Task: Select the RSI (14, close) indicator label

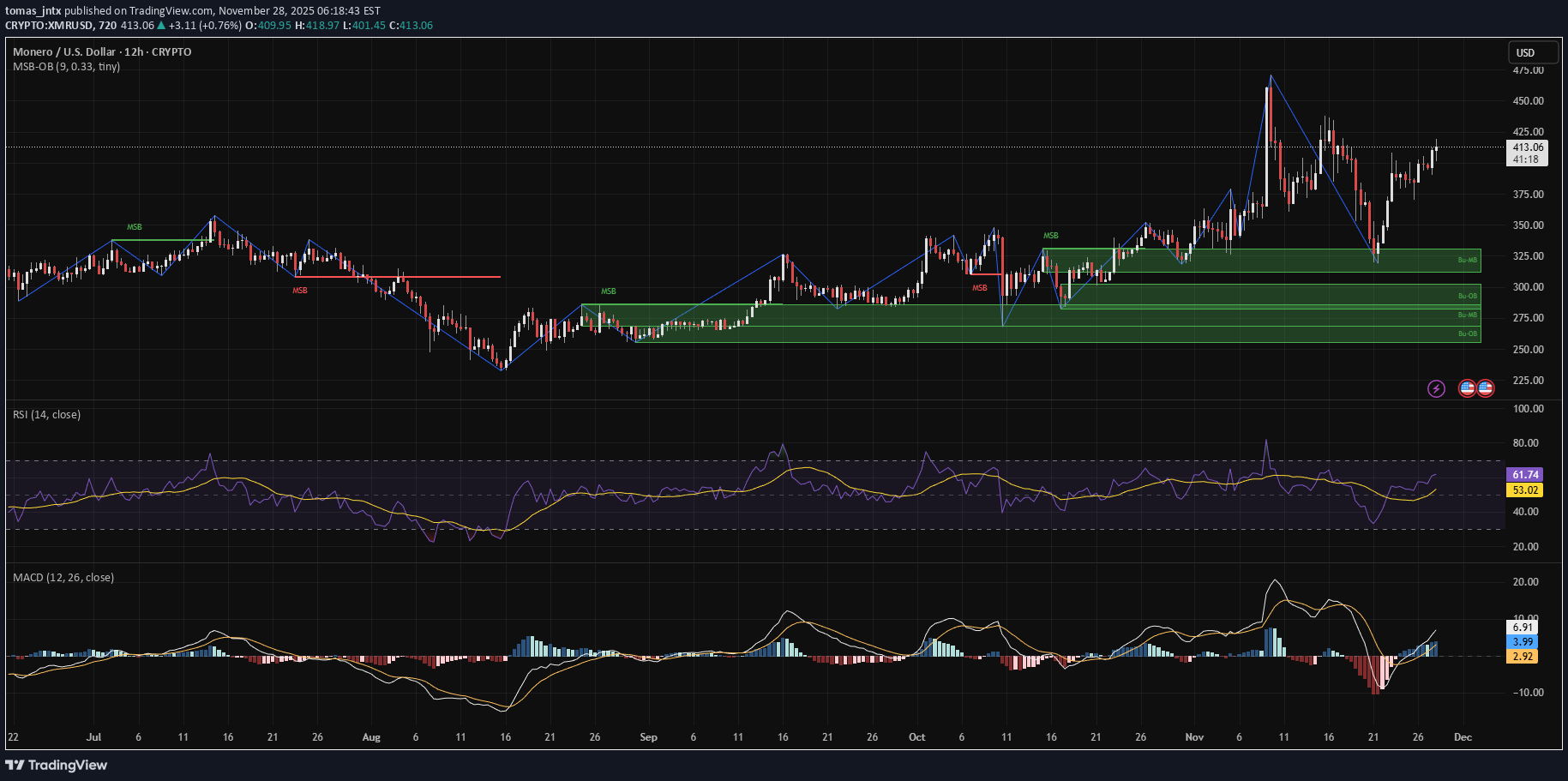Action: [45, 414]
